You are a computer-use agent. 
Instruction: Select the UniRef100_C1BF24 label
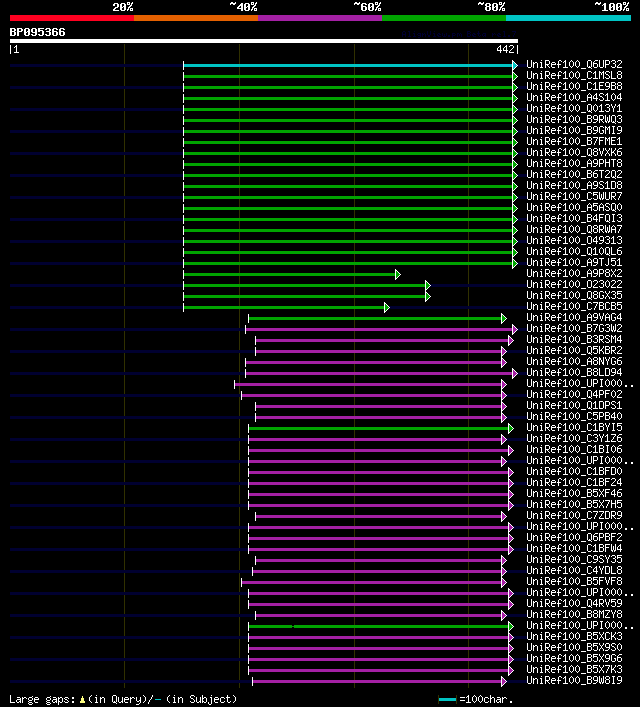pyautogui.click(x=574, y=482)
